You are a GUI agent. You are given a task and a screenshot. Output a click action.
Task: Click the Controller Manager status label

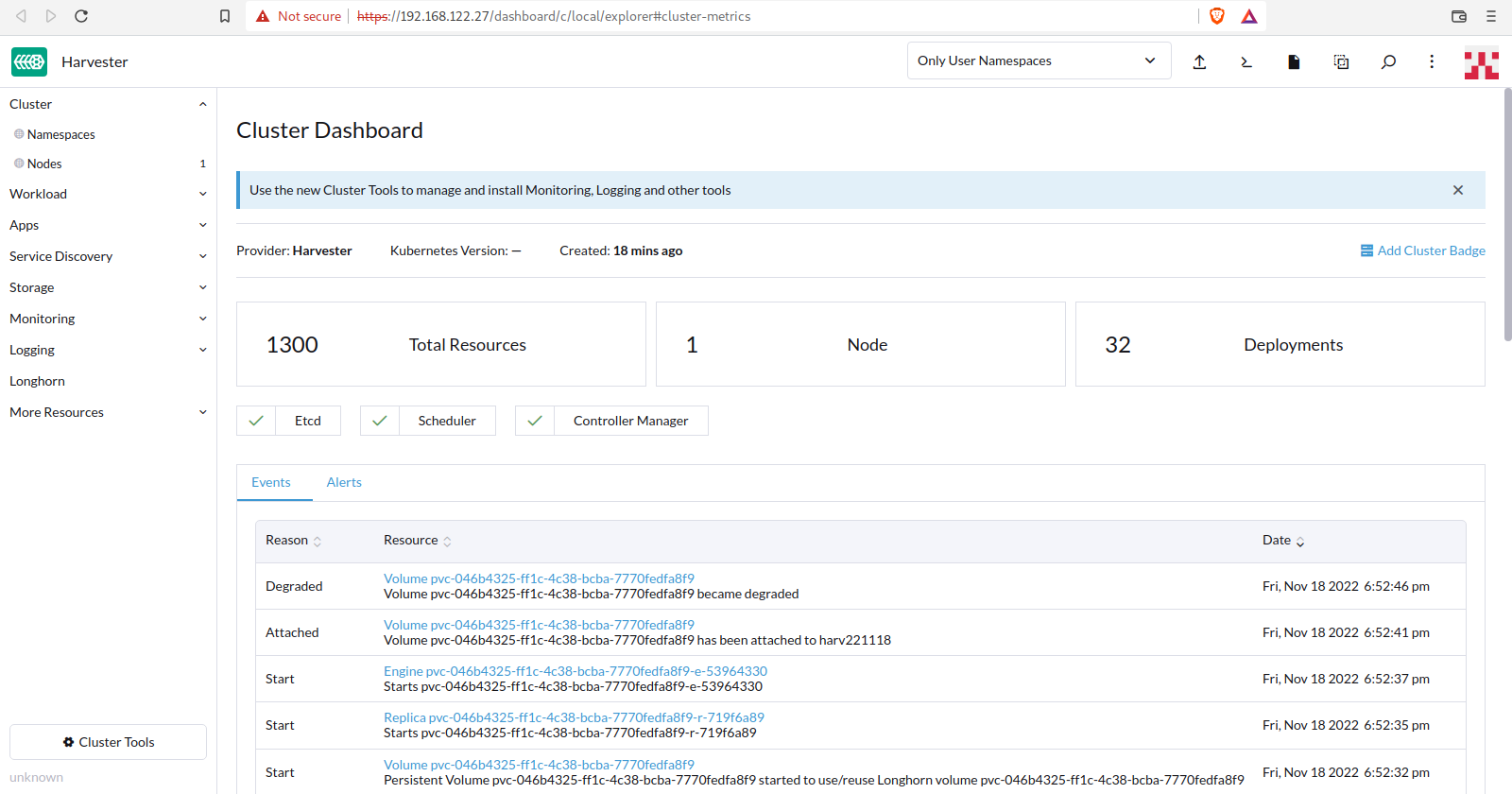[x=630, y=421]
